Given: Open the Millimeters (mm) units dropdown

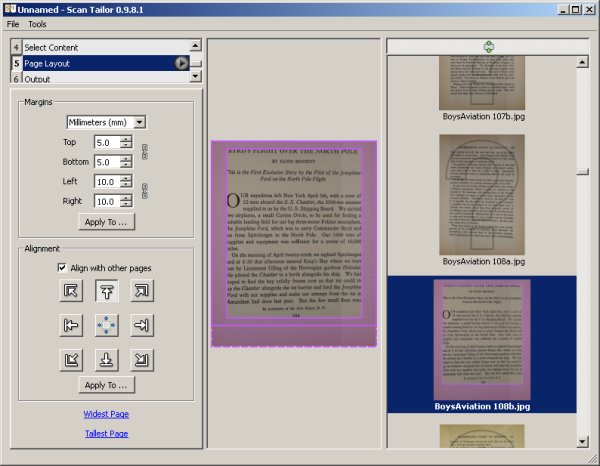Looking at the screenshot, I should click(x=106, y=122).
